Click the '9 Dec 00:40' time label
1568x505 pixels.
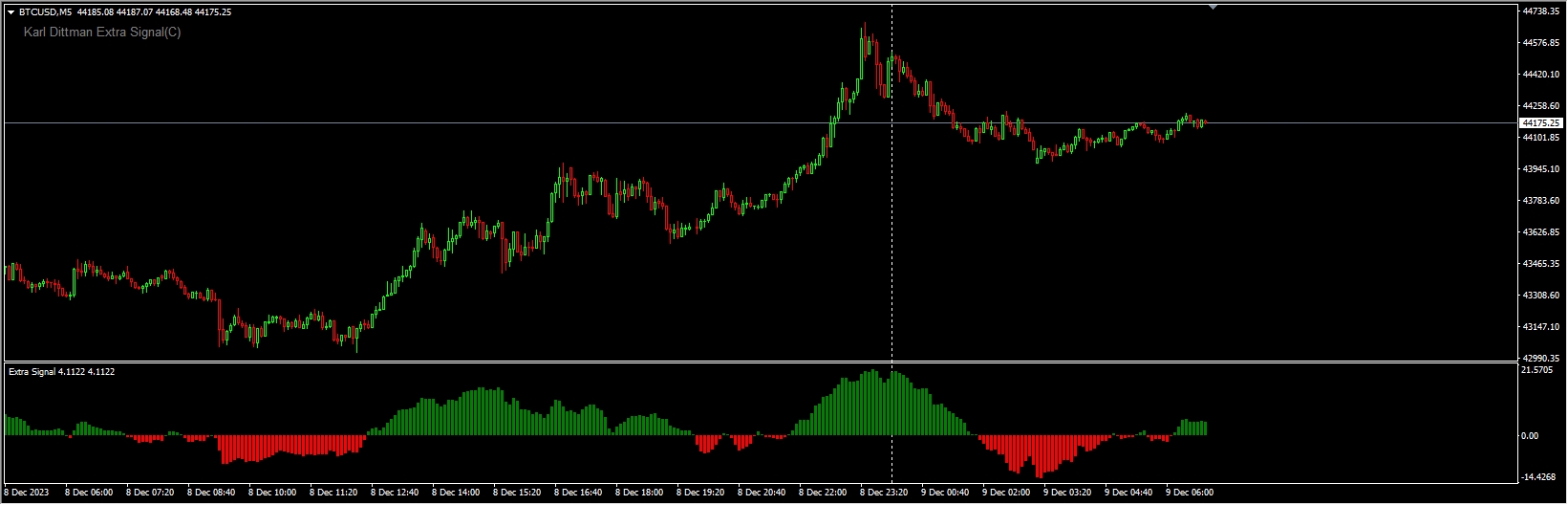945,494
